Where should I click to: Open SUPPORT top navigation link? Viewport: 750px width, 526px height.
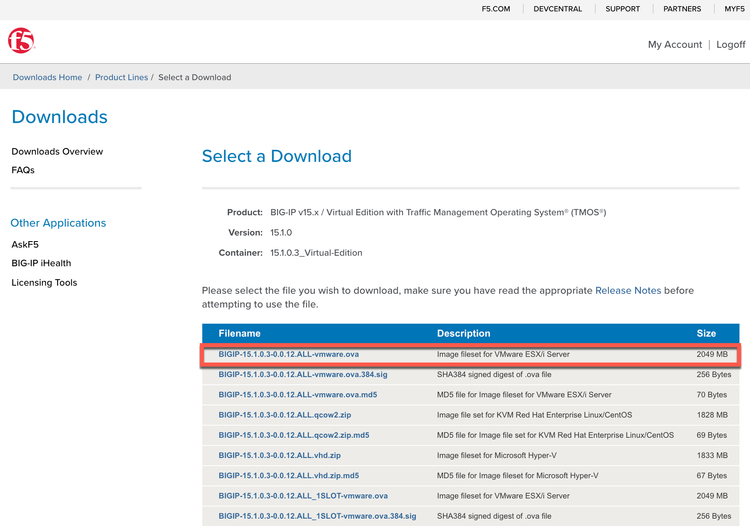622,9
